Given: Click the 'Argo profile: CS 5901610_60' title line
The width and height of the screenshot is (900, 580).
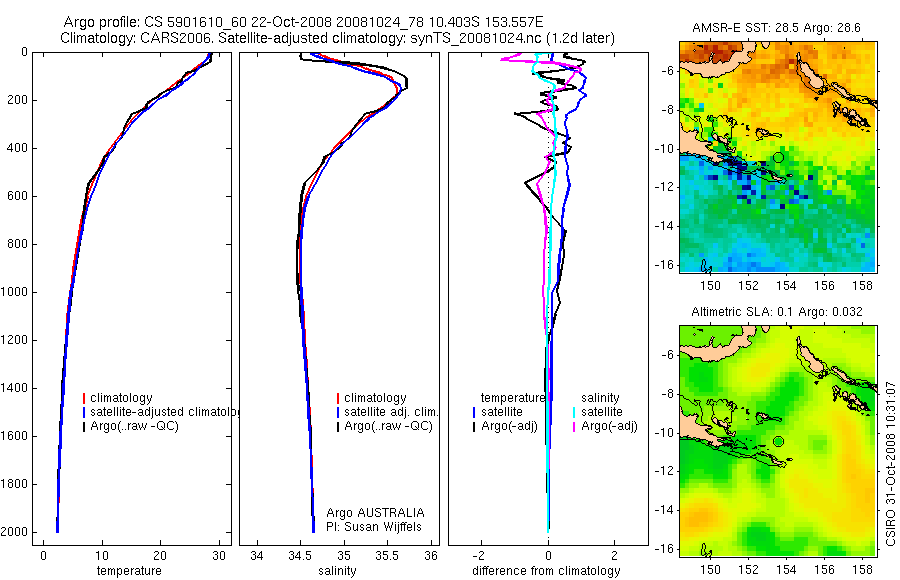Looking at the screenshot, I should pos(303,22).
